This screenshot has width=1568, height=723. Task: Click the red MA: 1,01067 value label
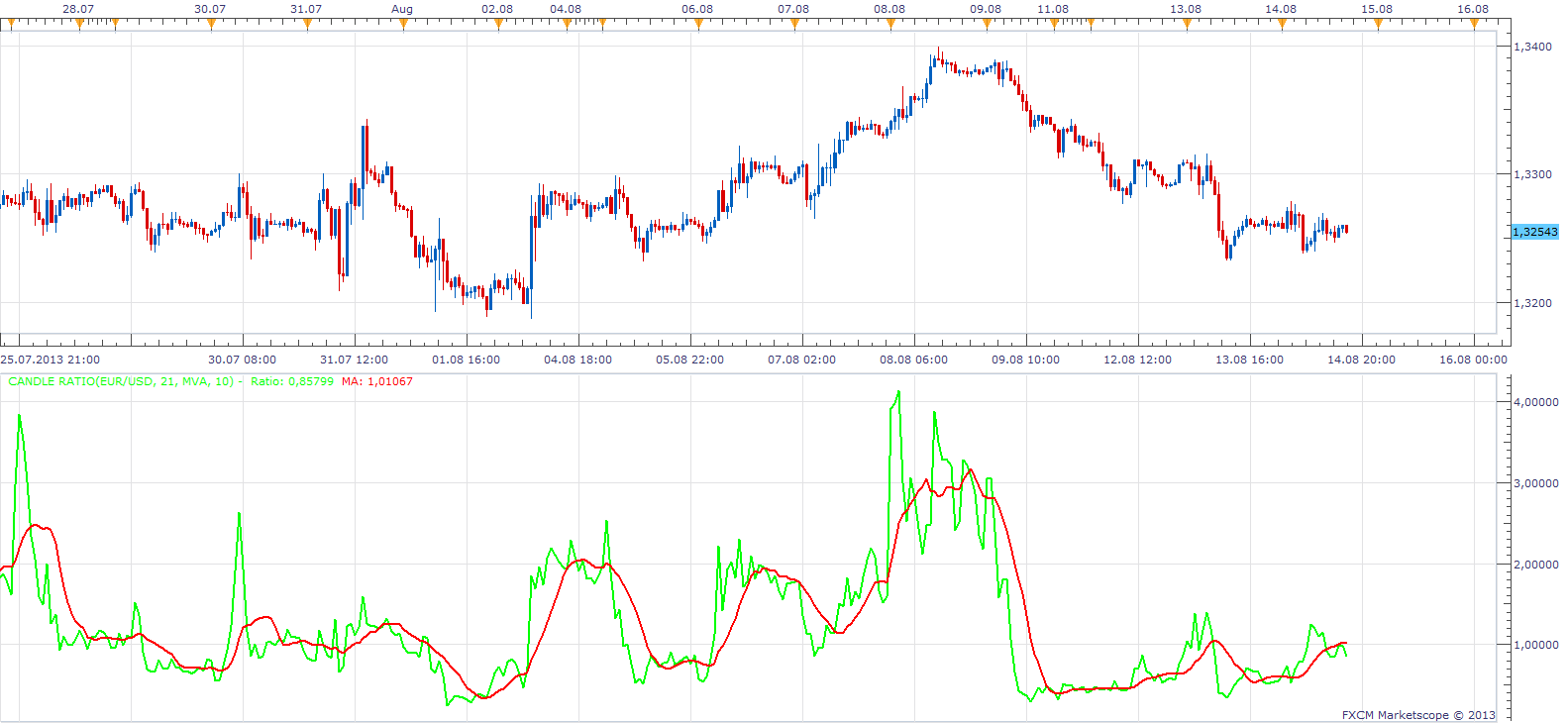(377, 381)
